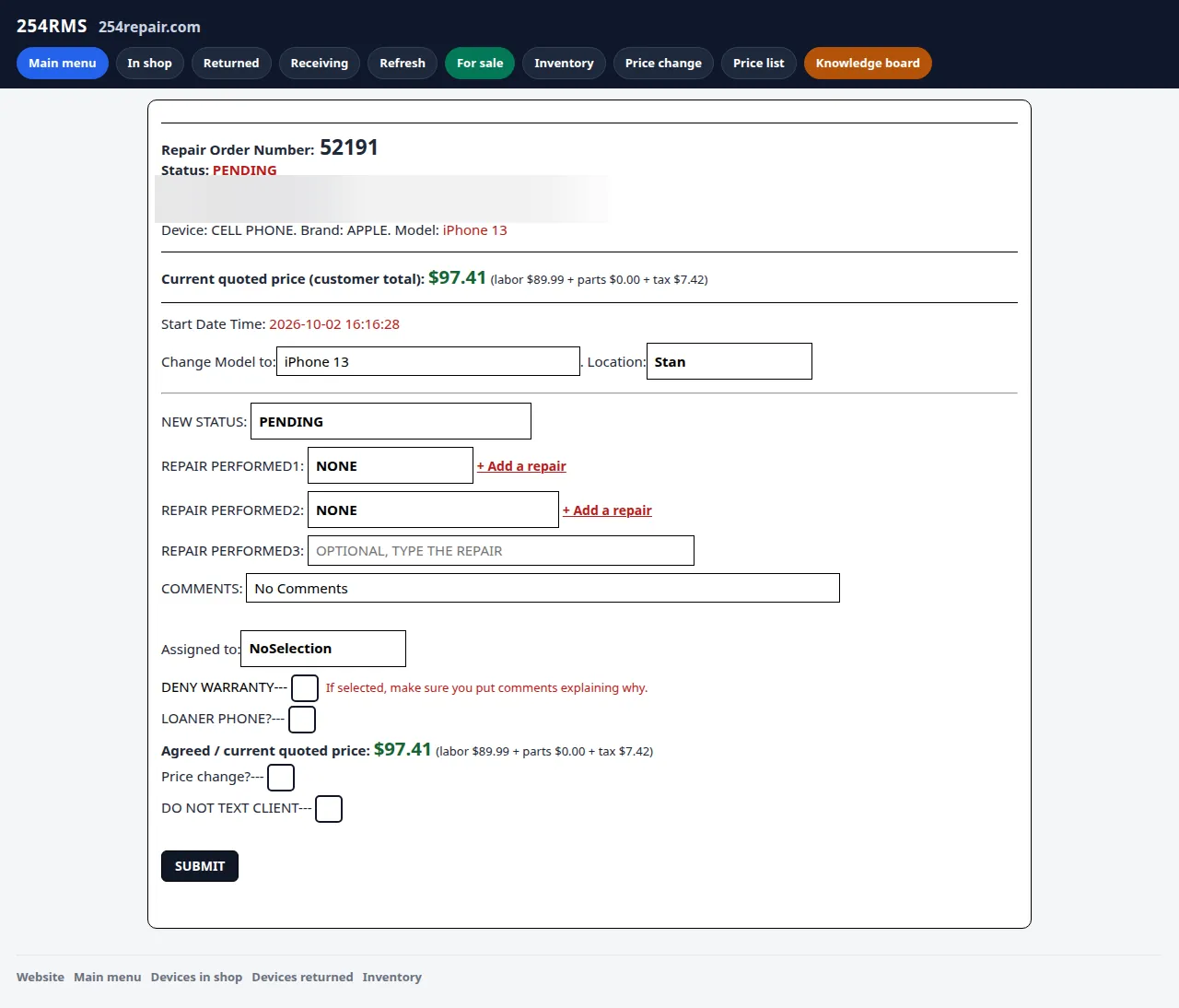Click Add a repair link beside REPAIR PERFORMED1

(521, 466)
